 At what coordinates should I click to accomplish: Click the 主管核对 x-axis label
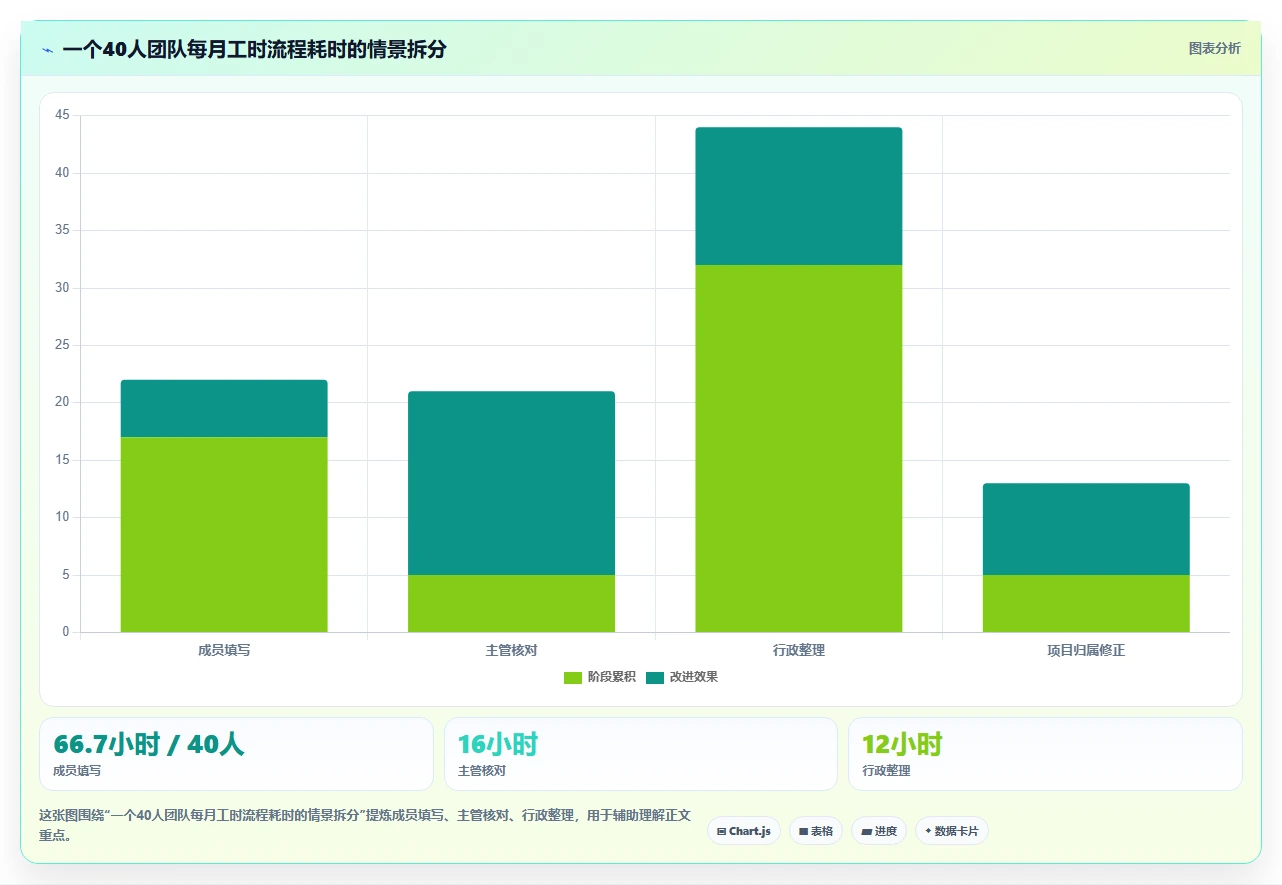click(x=511, y=650)
